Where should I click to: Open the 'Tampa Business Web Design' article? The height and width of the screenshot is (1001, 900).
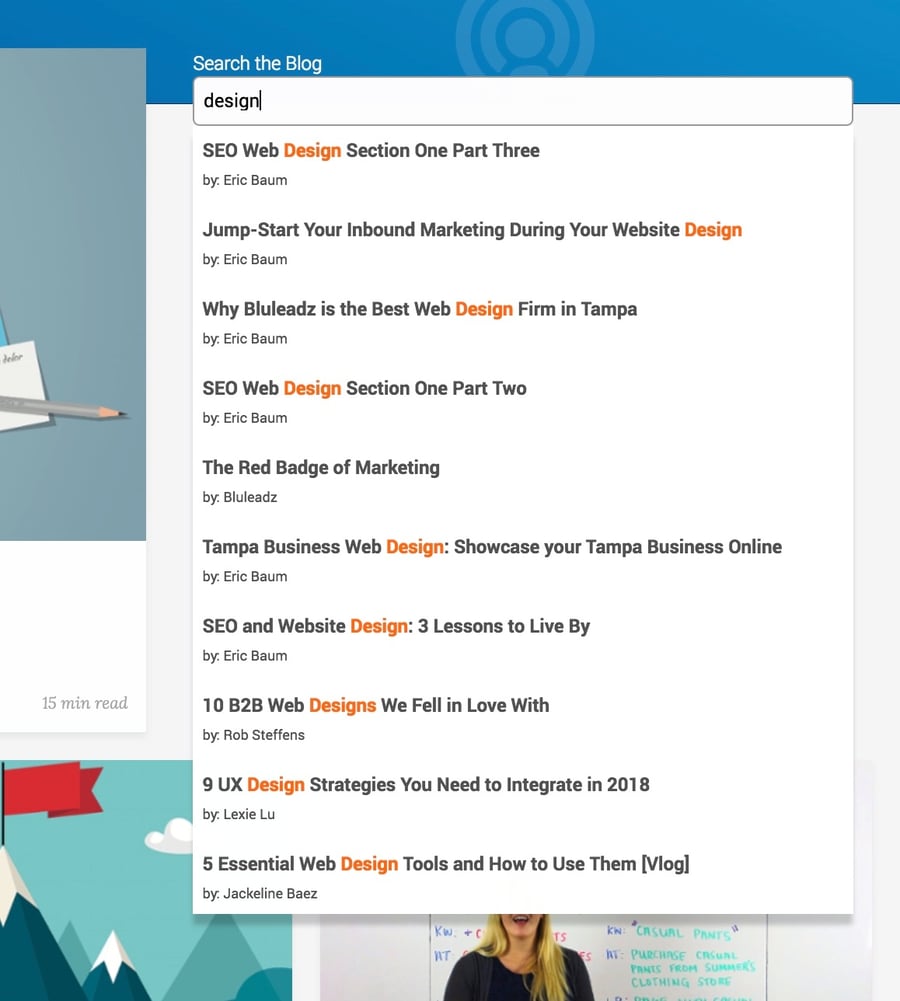[491, 547]
